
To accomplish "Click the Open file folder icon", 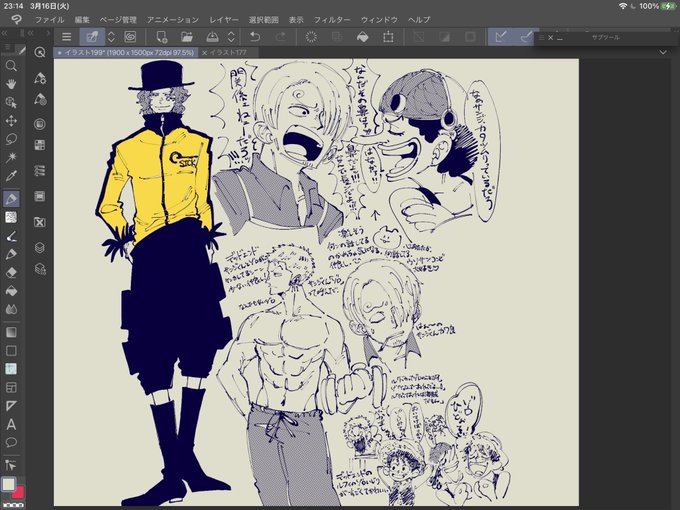I will click(x=187, y=37).
